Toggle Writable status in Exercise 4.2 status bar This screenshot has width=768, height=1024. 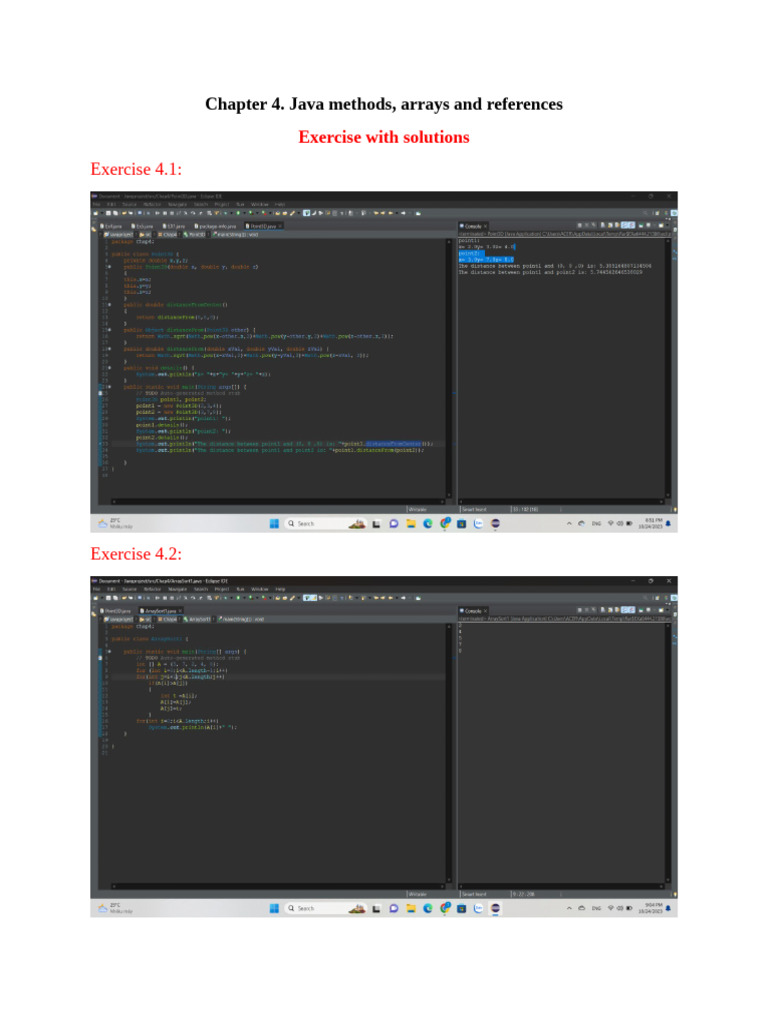tap(418, 893)
